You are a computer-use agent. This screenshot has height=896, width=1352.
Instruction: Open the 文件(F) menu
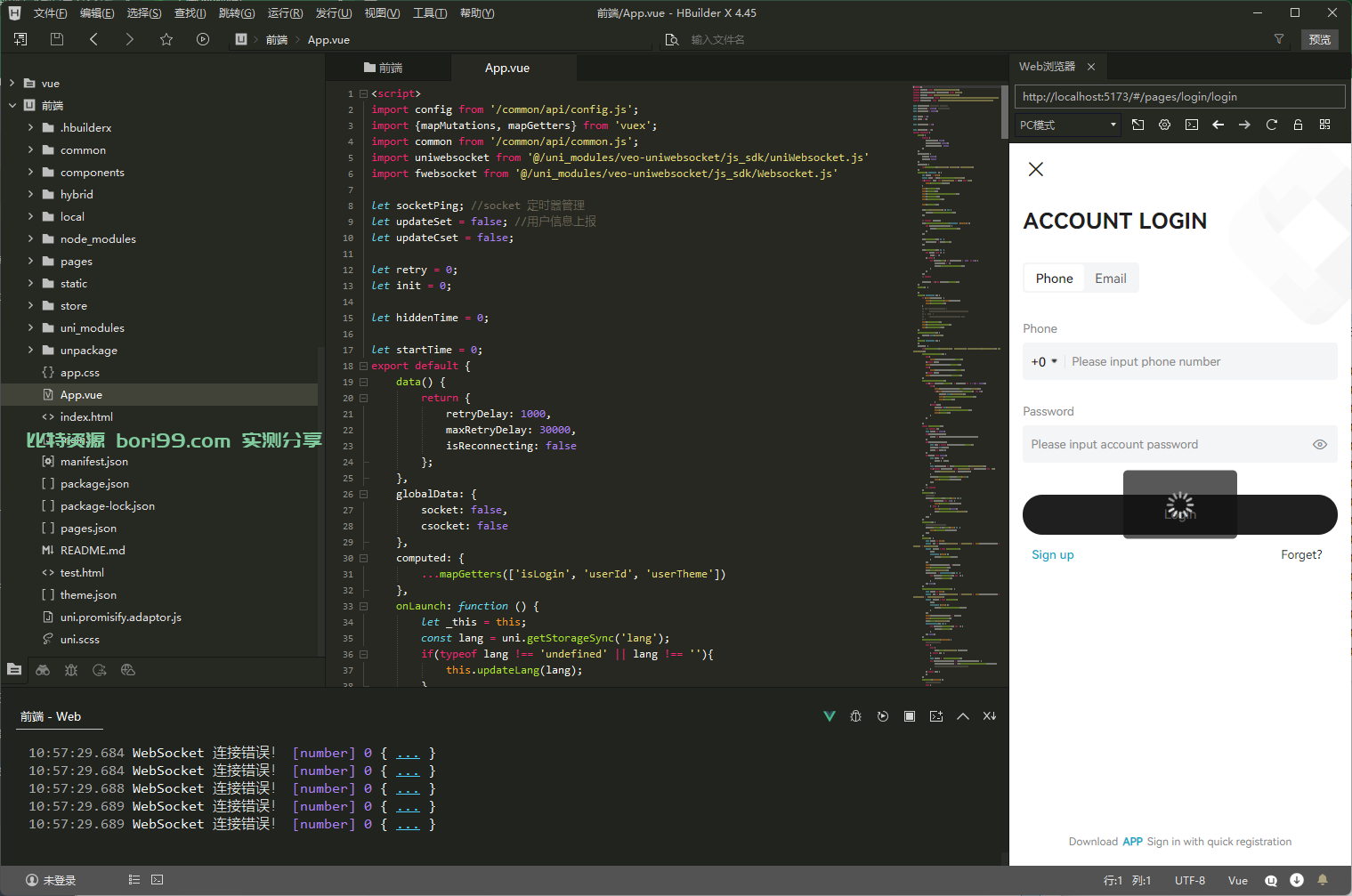tap(50, 13)
